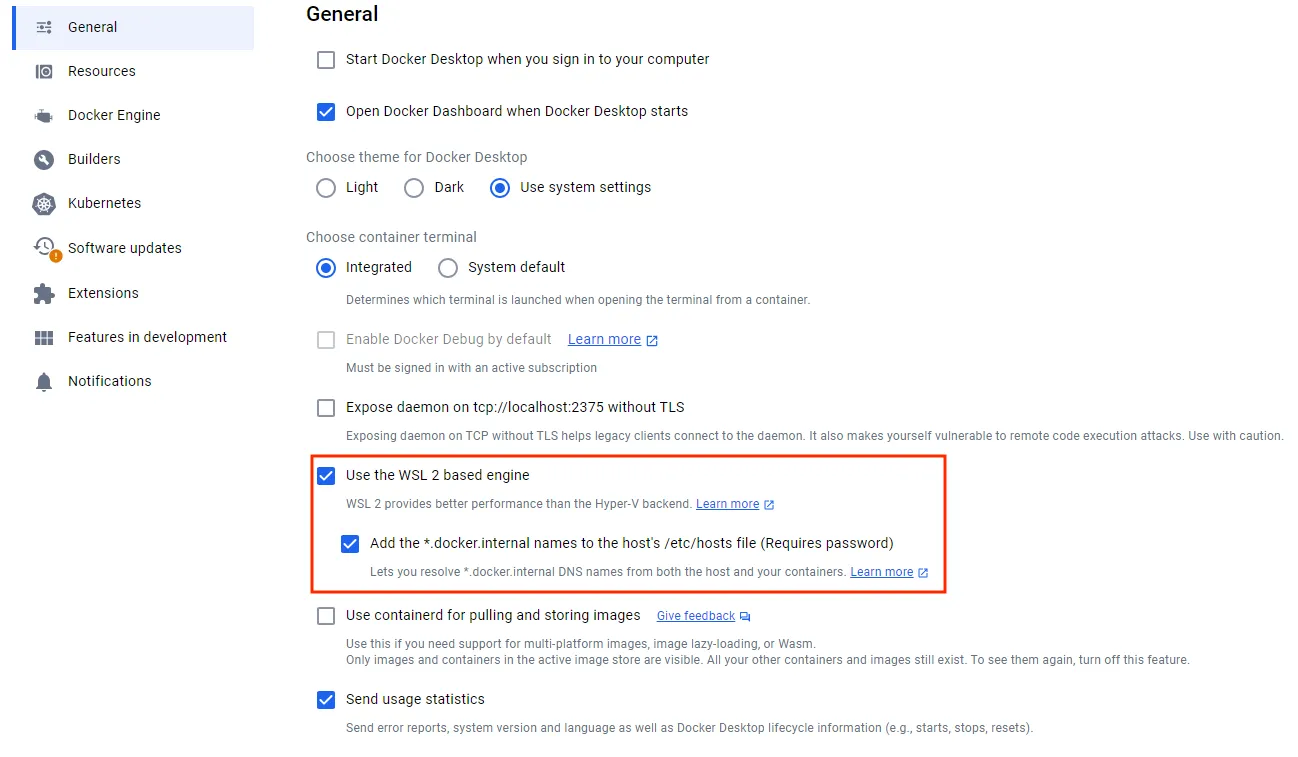
Task: Select the Builders wrench icon
Action: (44, 159)
